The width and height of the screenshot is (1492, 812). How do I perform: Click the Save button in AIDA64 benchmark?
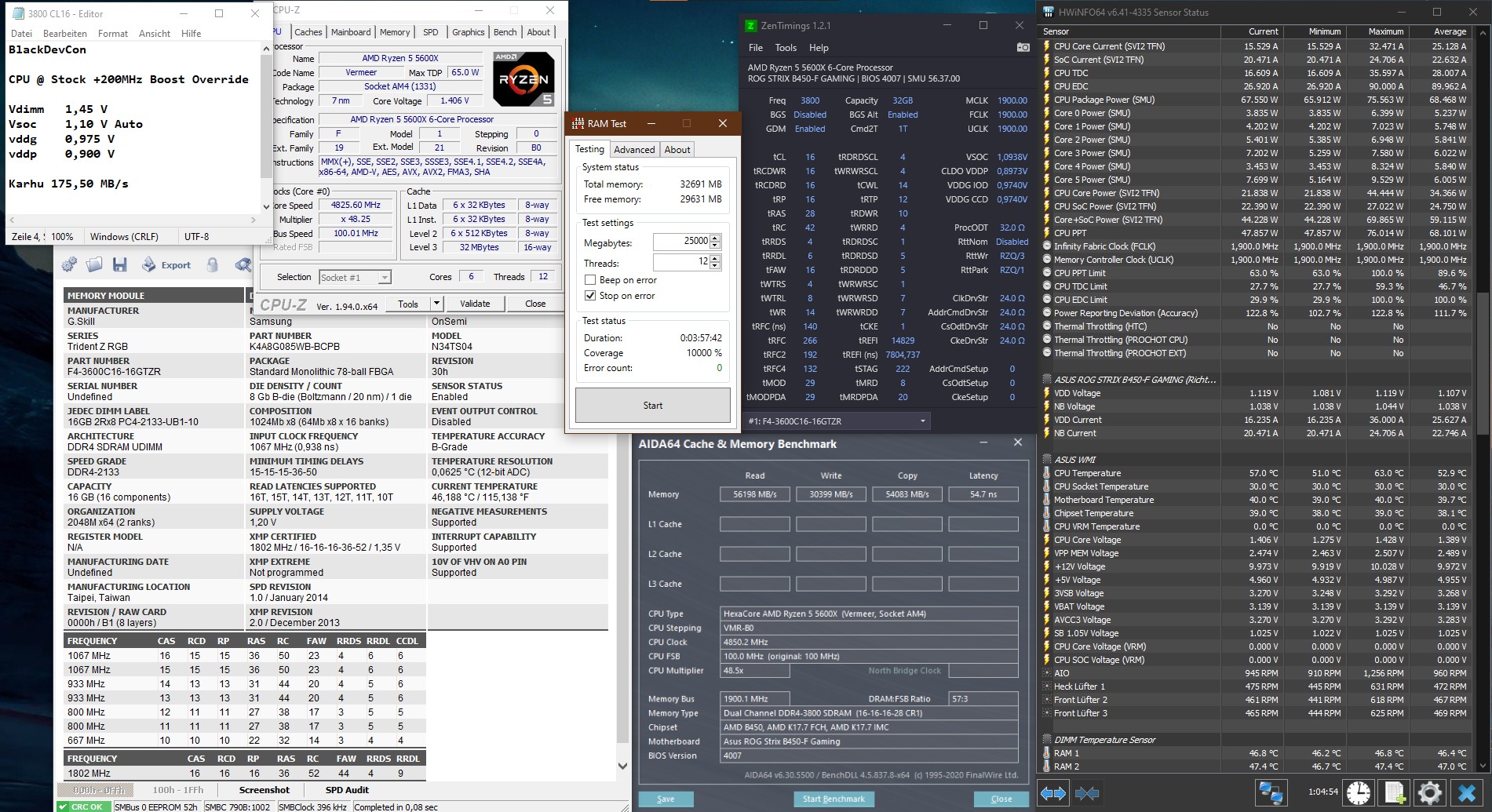point(666,799)
